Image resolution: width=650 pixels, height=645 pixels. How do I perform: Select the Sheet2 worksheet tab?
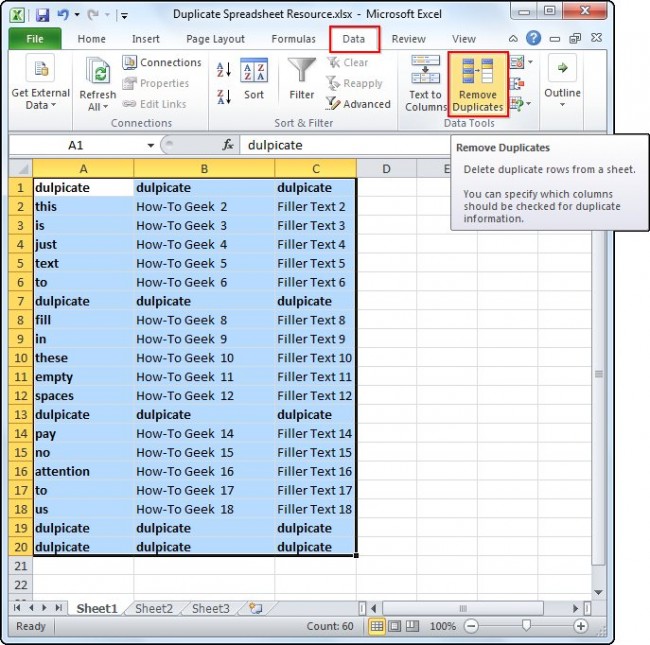pos(153,609)
